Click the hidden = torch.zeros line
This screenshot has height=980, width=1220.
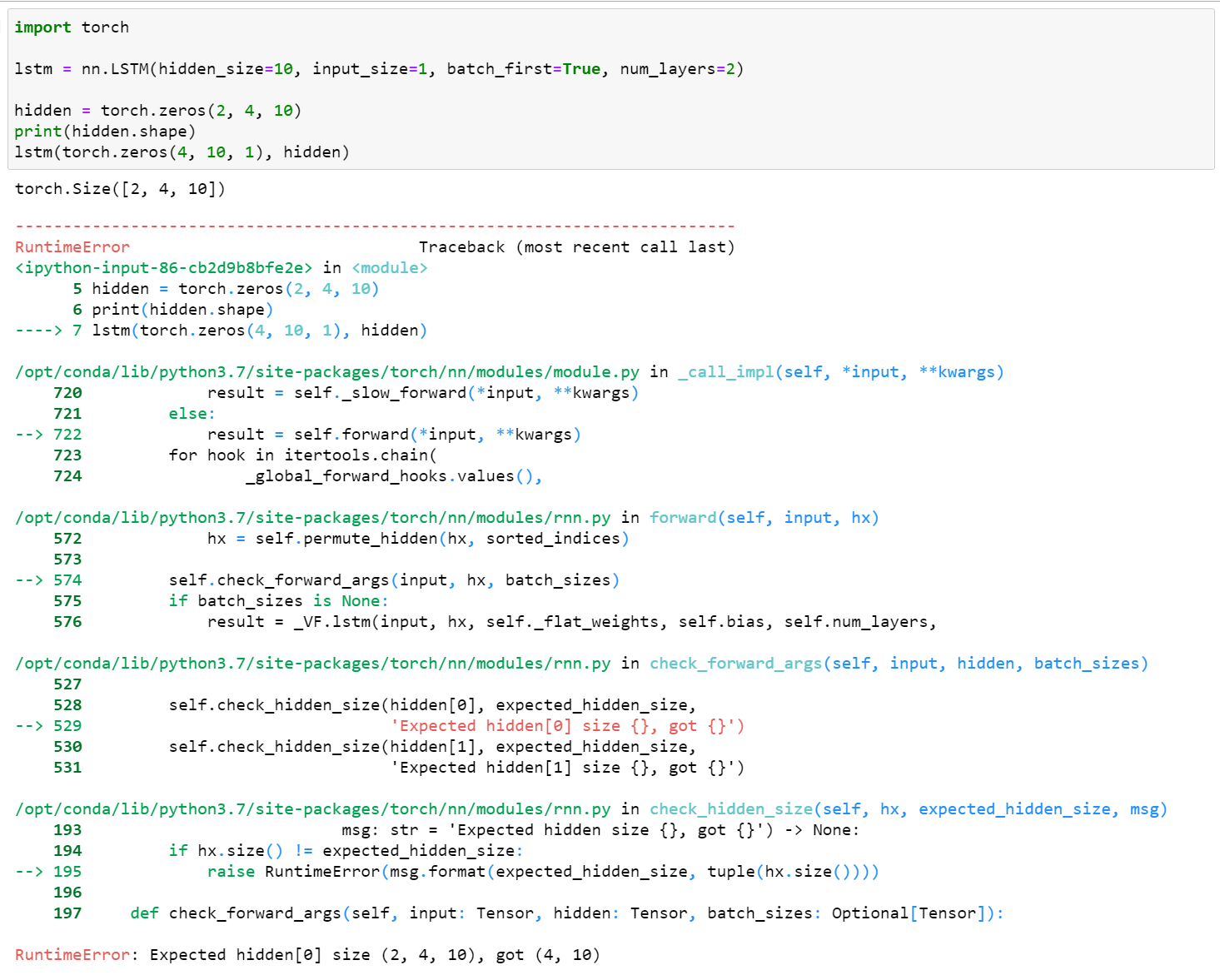tap(158, 109)
